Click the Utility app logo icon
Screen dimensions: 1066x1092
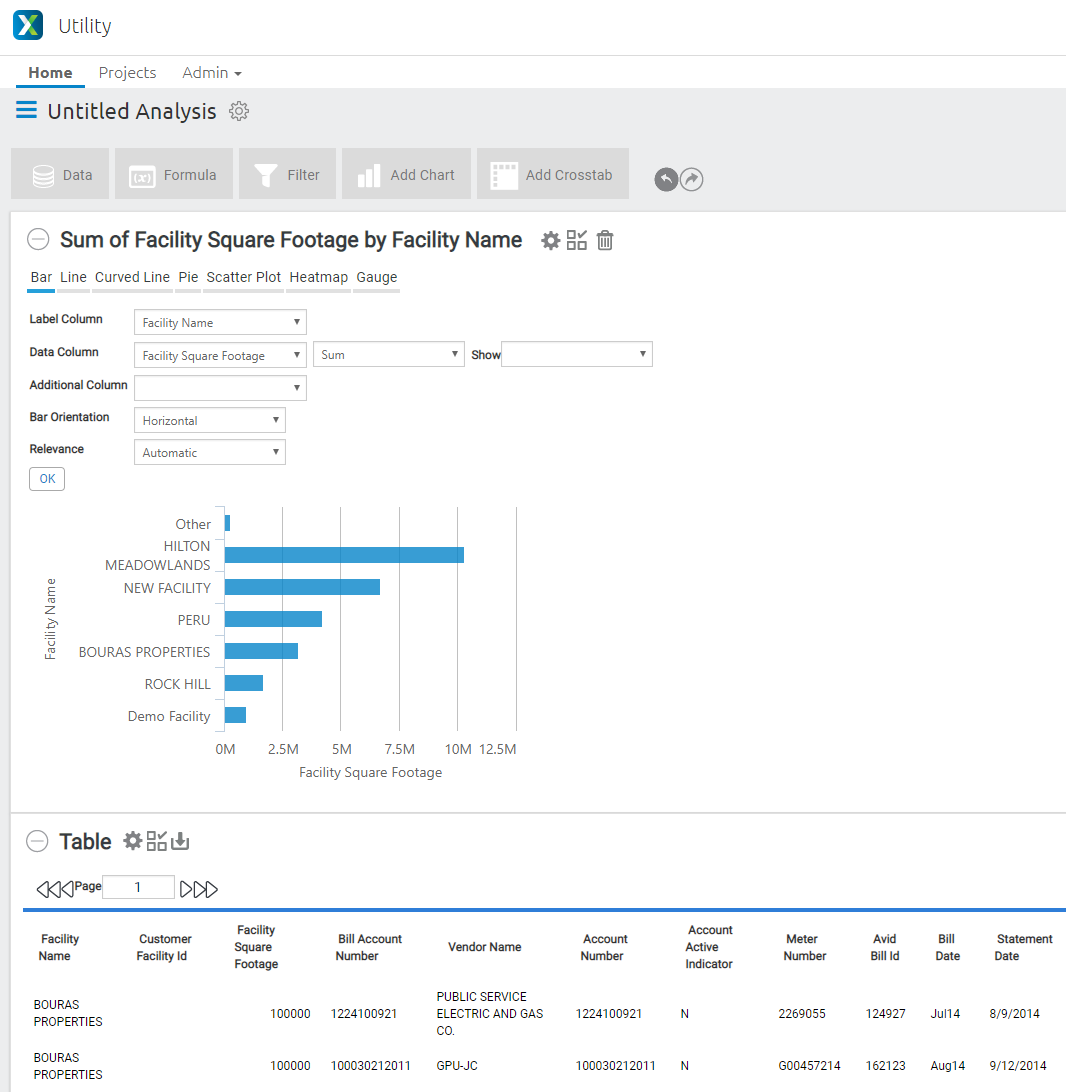pos(28,25)
